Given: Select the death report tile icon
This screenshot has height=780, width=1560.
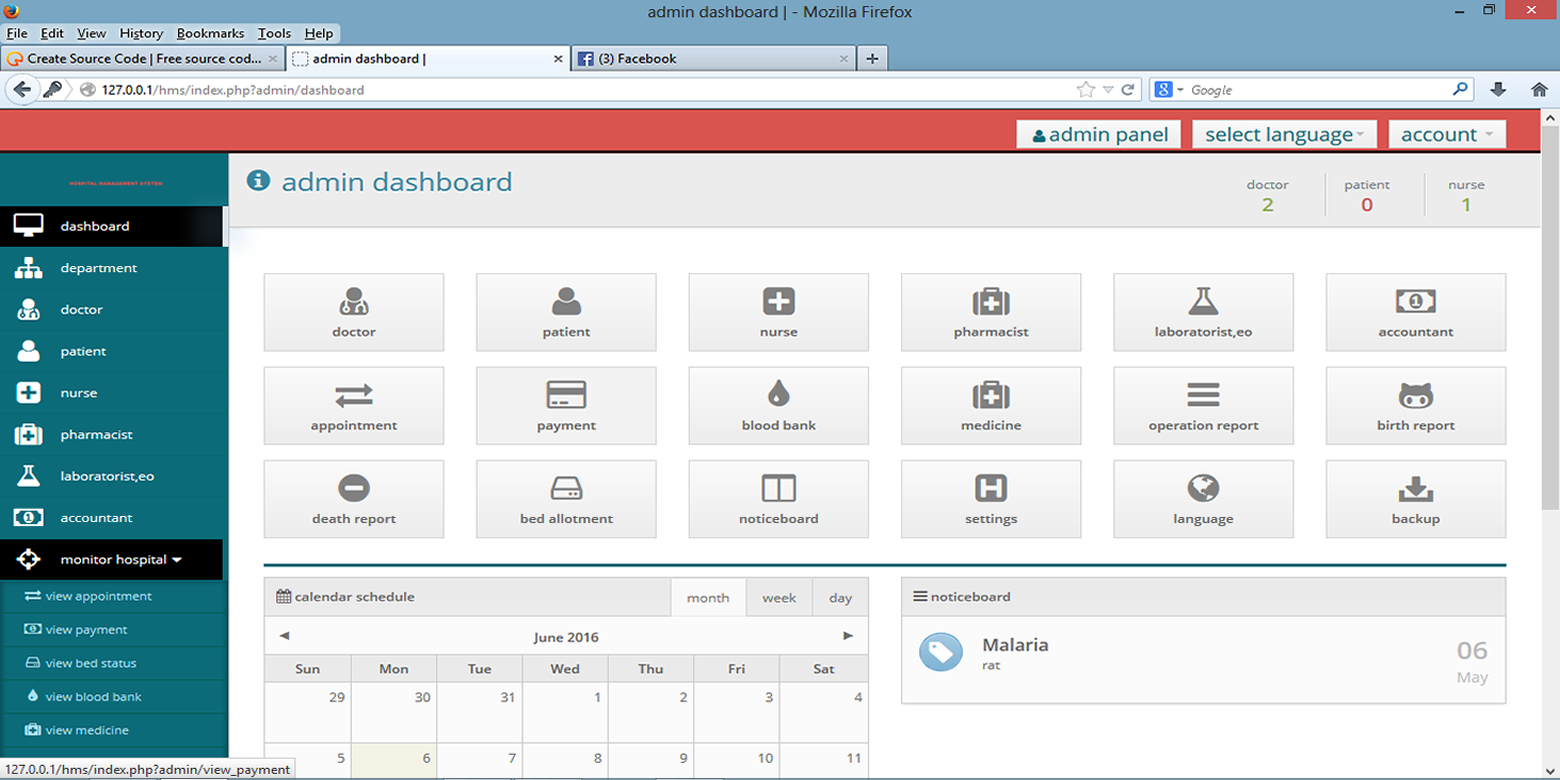Looking at the screenshot, I should pos(354,488).
